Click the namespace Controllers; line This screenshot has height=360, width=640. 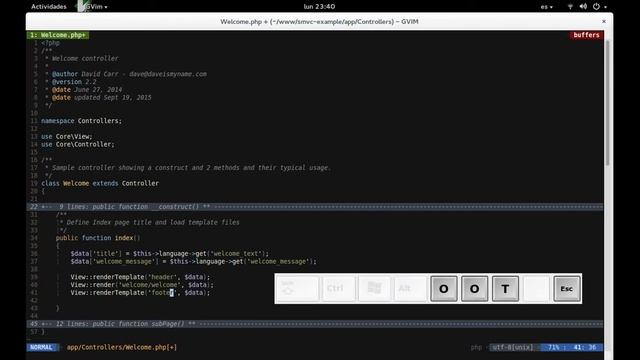(81, 121)
